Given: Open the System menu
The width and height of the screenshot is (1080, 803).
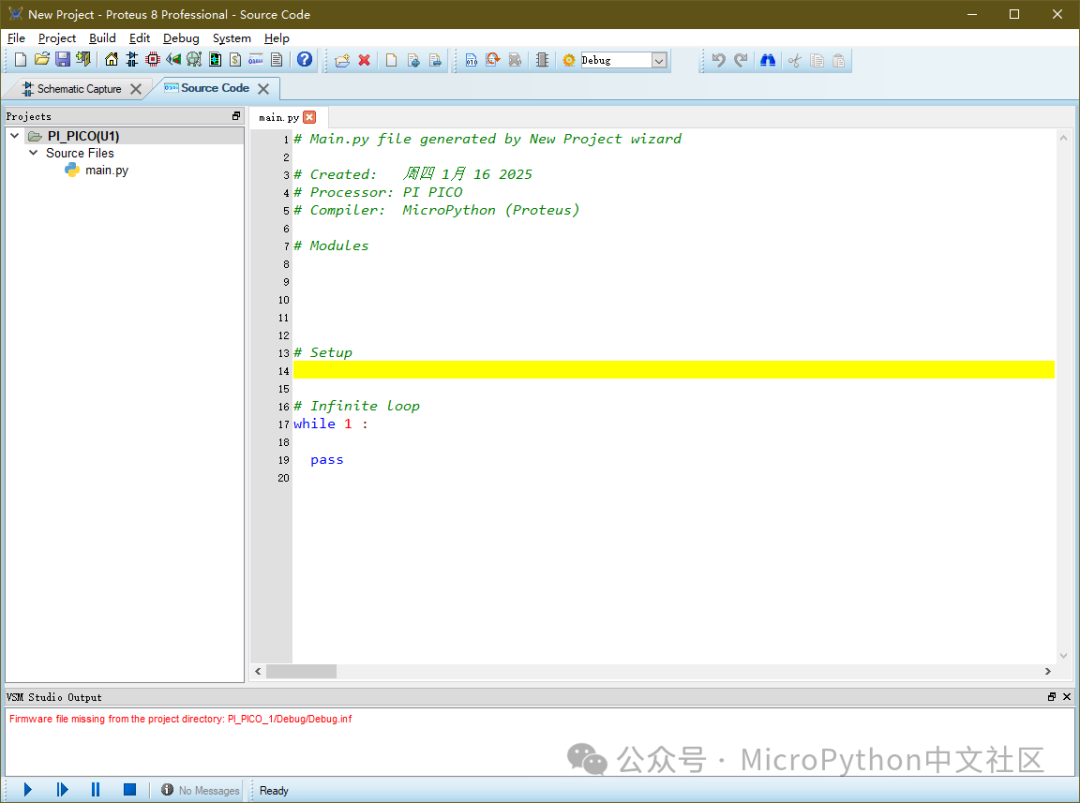Looking at the screenshot, I should click(231, 38).
